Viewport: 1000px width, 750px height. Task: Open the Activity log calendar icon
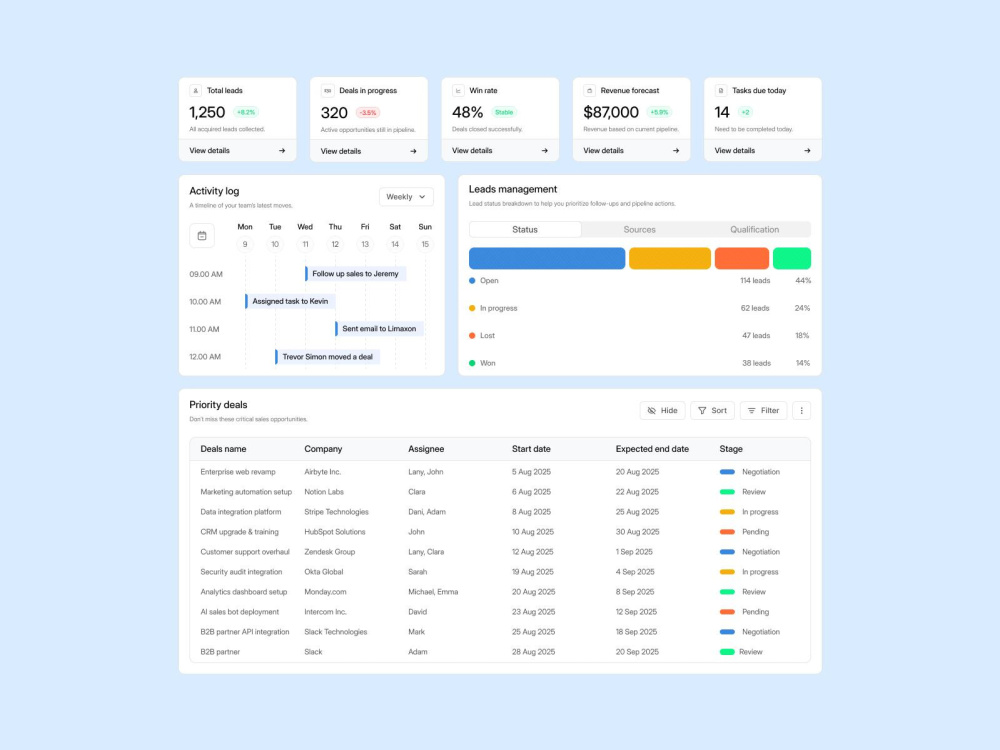[x=202, y=235]
